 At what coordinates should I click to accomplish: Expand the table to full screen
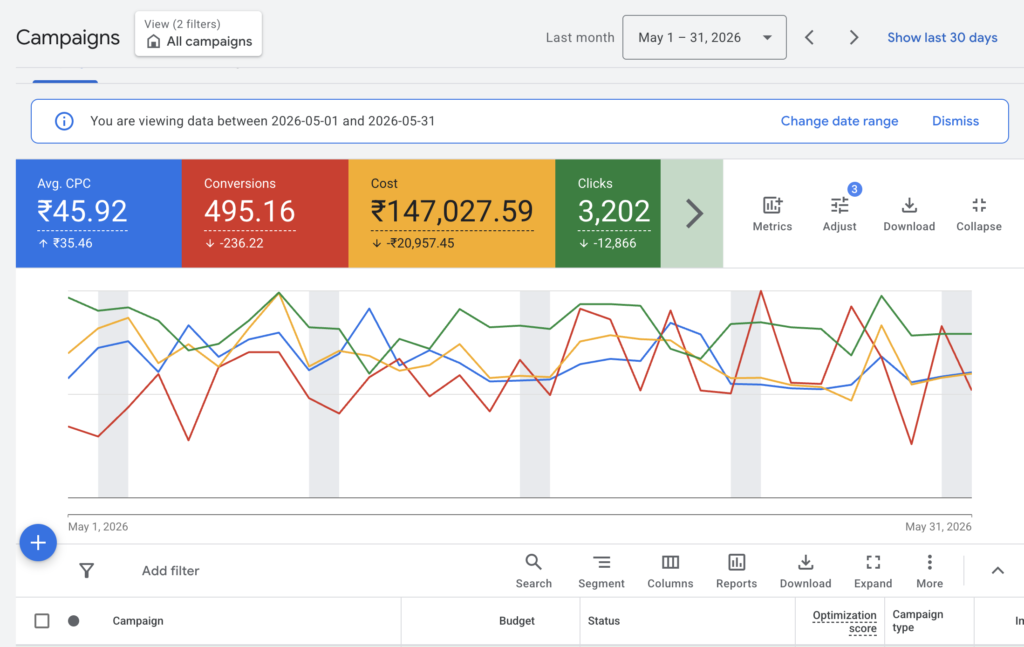coord(872,571)
